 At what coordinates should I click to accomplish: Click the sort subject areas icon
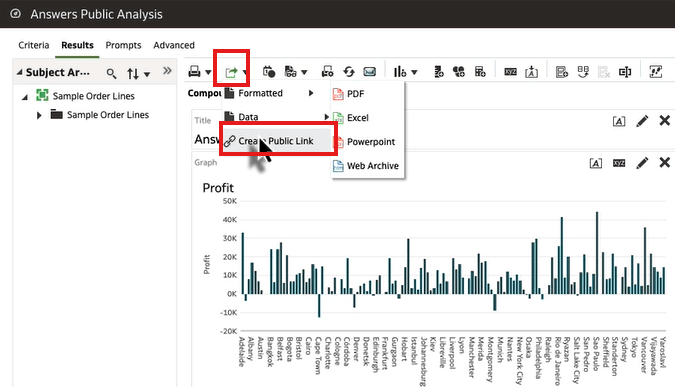point(133,74)
